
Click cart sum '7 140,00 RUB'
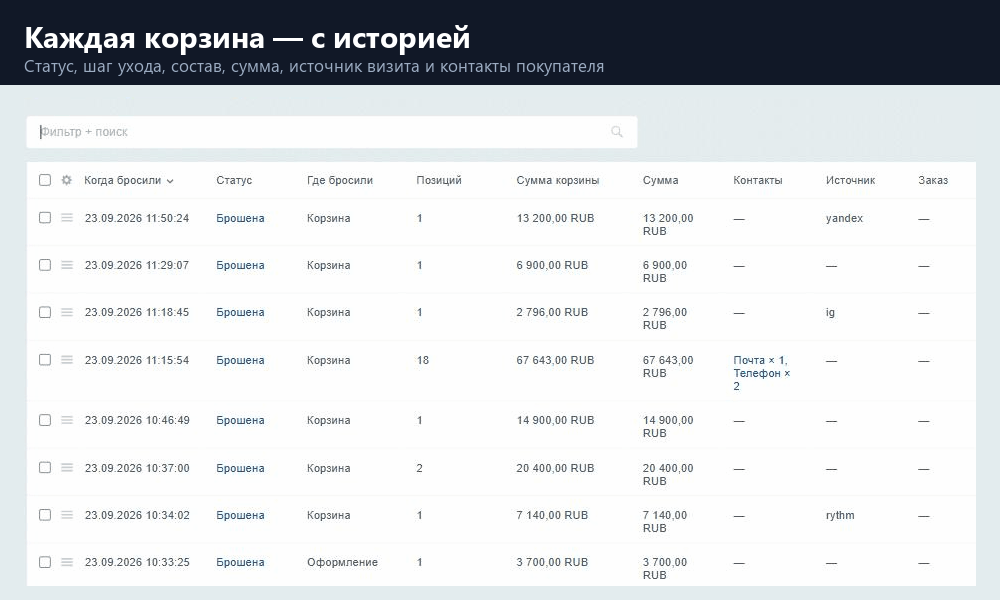click(x=552, y=515)
